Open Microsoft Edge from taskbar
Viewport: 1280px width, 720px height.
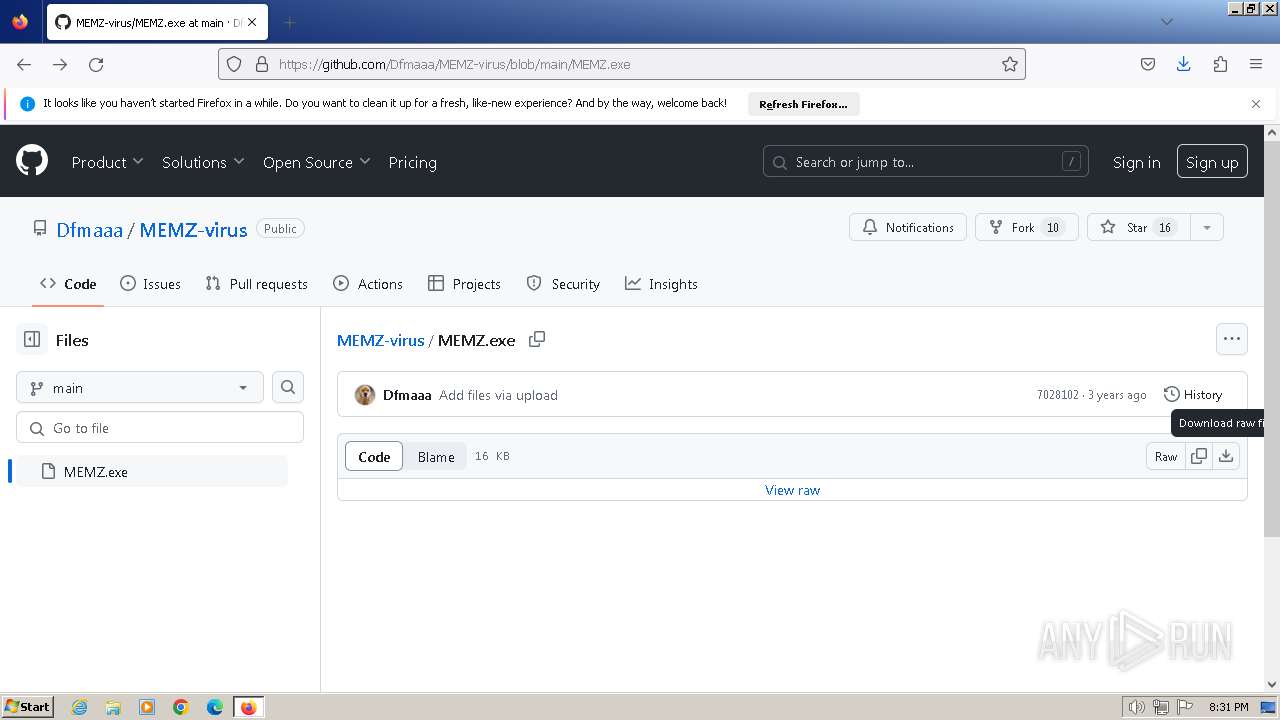[215, 707]
